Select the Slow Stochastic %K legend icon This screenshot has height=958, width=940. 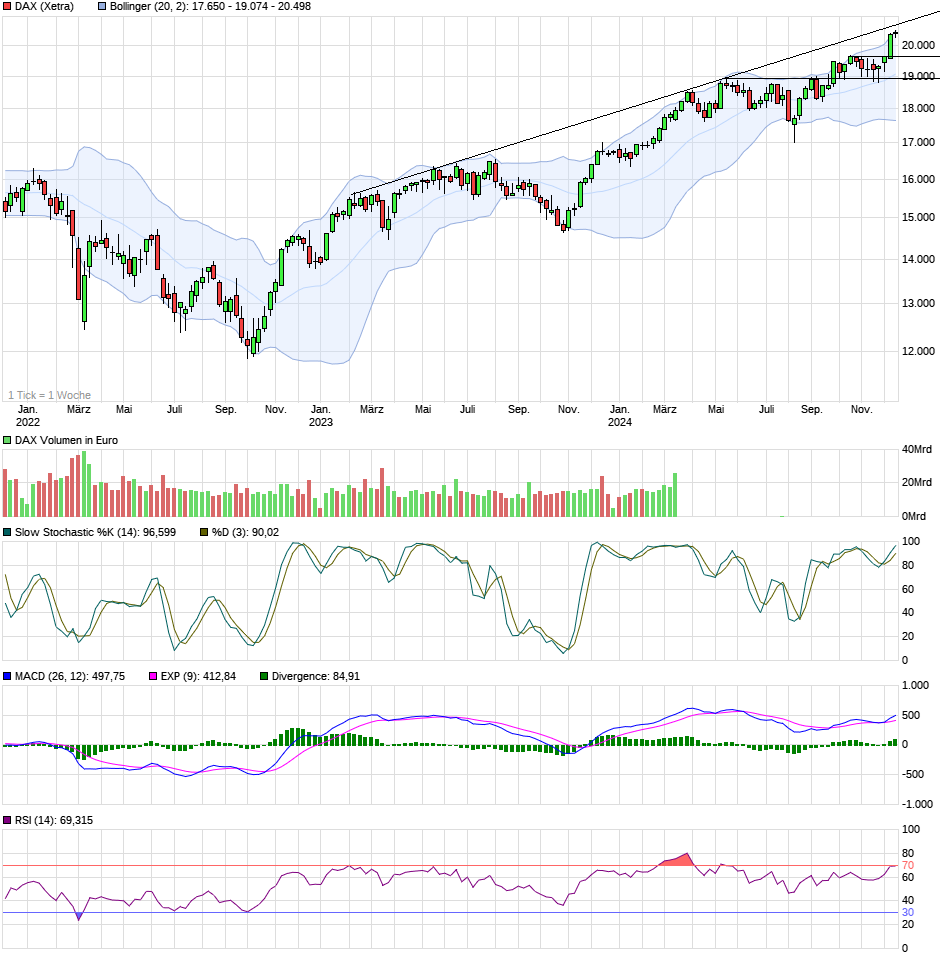(x=8, y=533)
